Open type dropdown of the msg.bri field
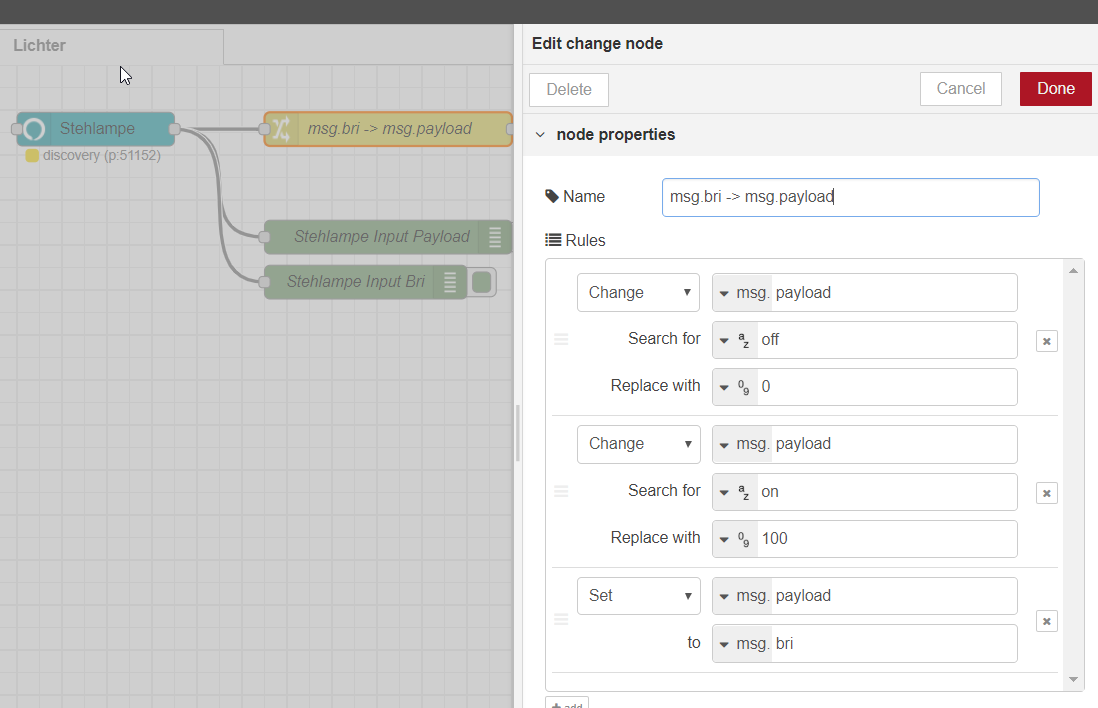Viewport: 1098px width, 708px height. point(724,644)
